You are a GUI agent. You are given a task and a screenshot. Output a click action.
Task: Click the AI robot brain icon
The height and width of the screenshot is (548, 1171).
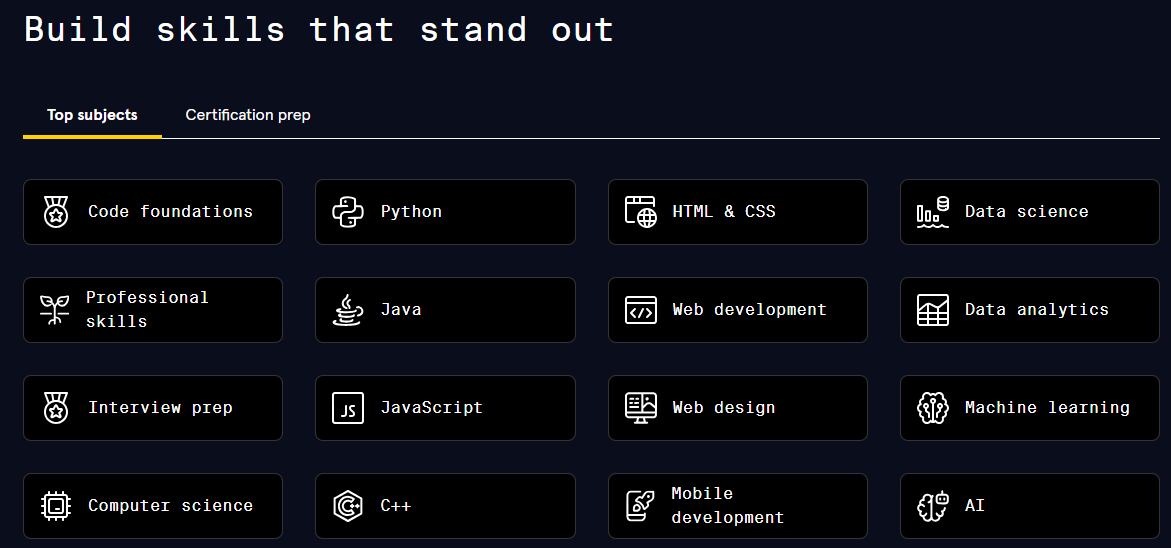(x=933, y=506)
